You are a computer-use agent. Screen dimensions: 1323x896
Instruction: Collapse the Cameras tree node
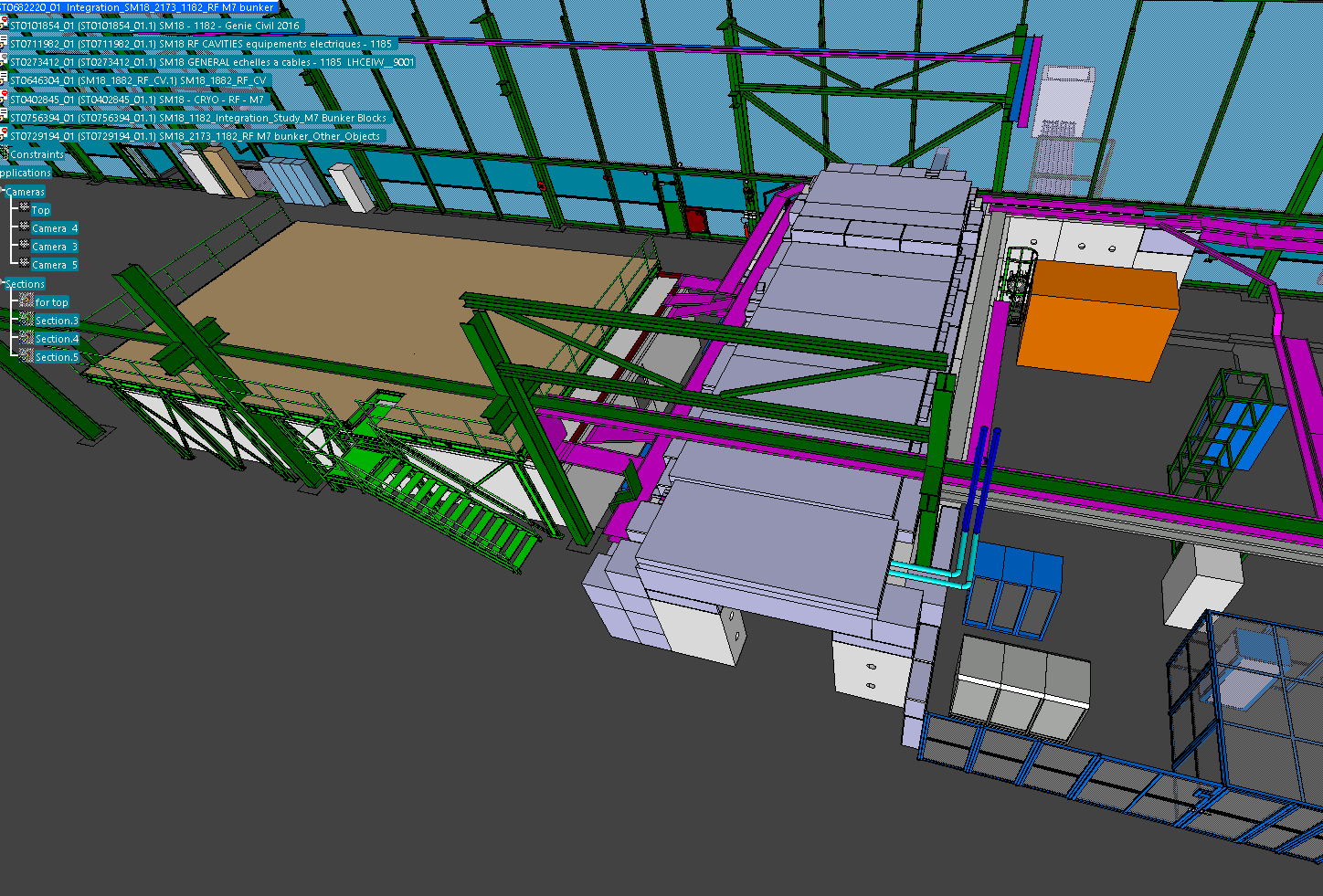[3, 192]
